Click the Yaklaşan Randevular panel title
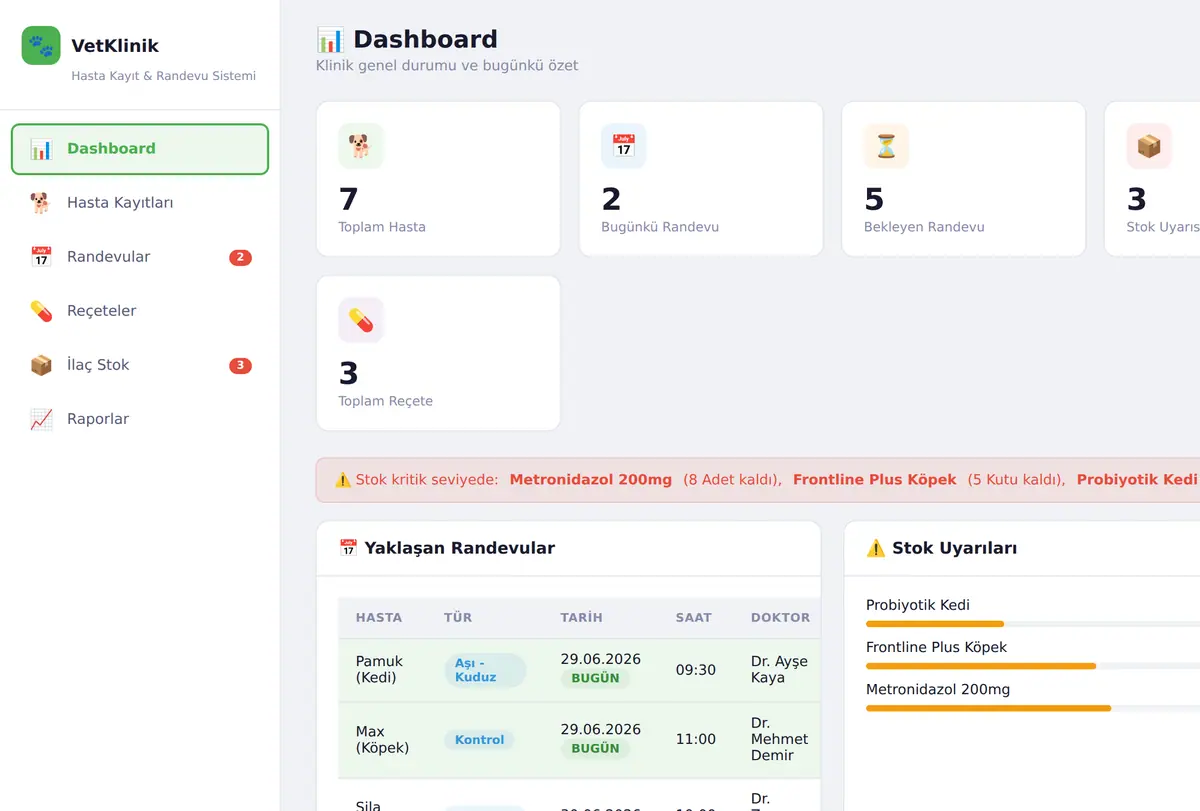This screenshot has height=811, width=1200. 459,548
